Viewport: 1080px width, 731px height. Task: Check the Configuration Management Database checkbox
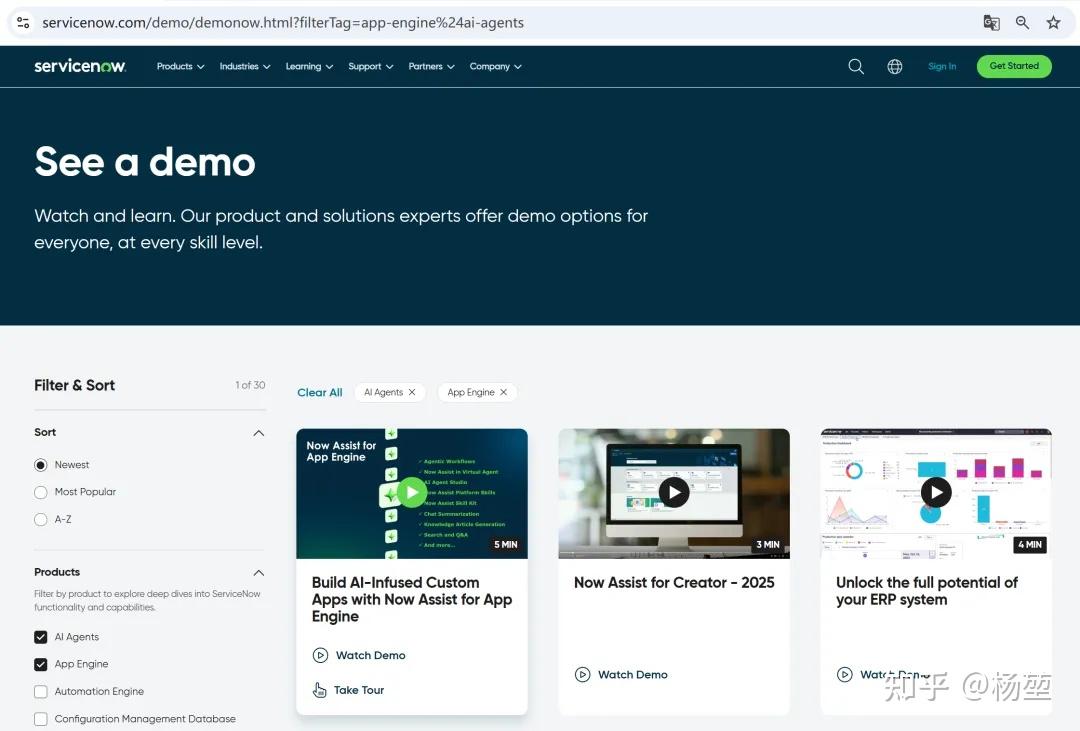pos(41,719)
